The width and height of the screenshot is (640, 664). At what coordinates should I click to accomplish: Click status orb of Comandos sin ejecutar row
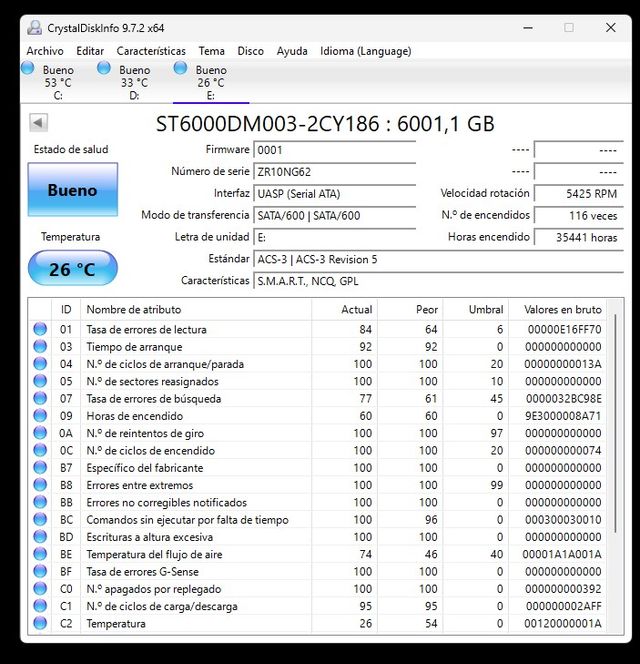pos(40,520)
